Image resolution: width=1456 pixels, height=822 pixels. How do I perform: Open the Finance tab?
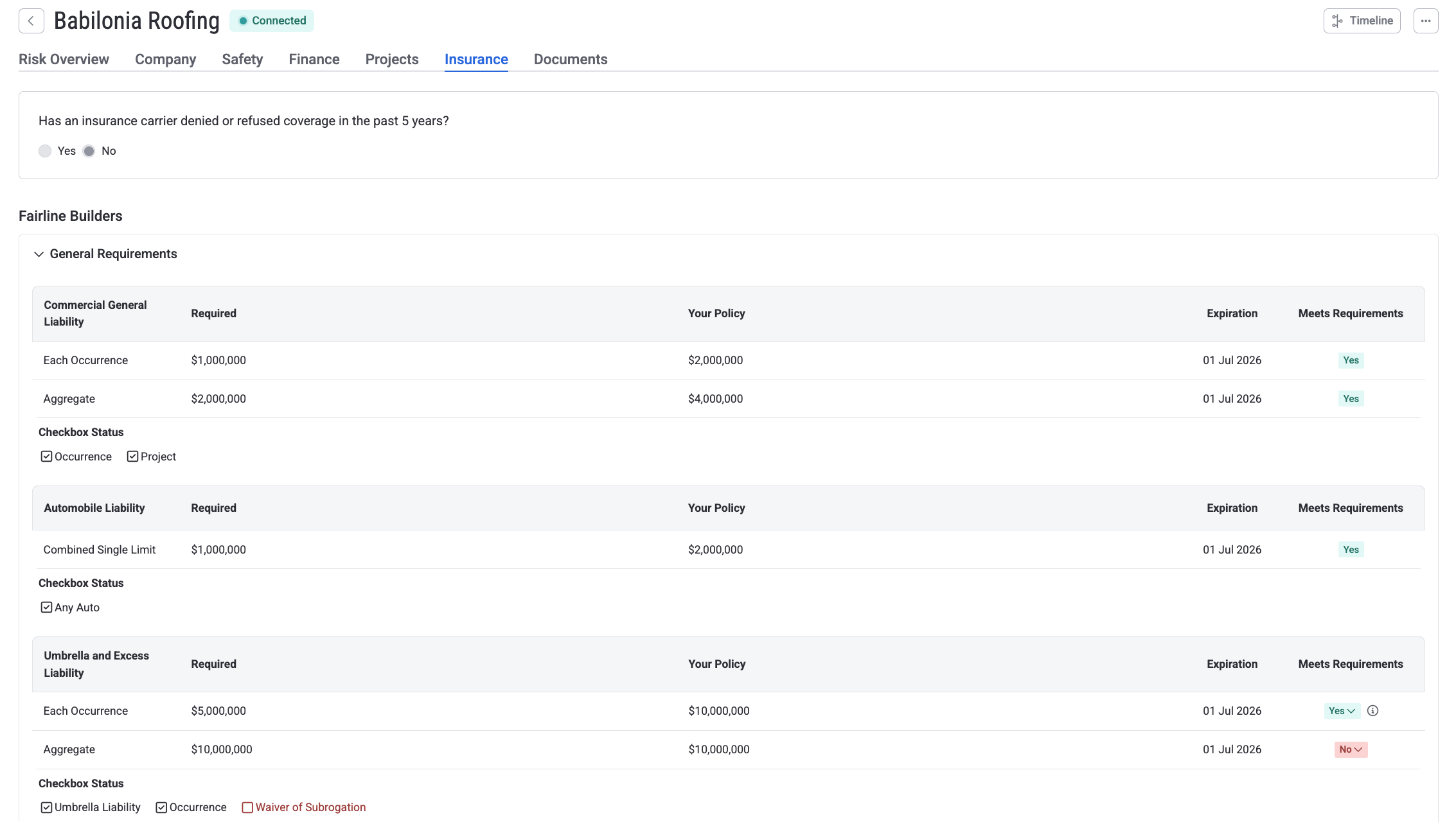point(314,59)
